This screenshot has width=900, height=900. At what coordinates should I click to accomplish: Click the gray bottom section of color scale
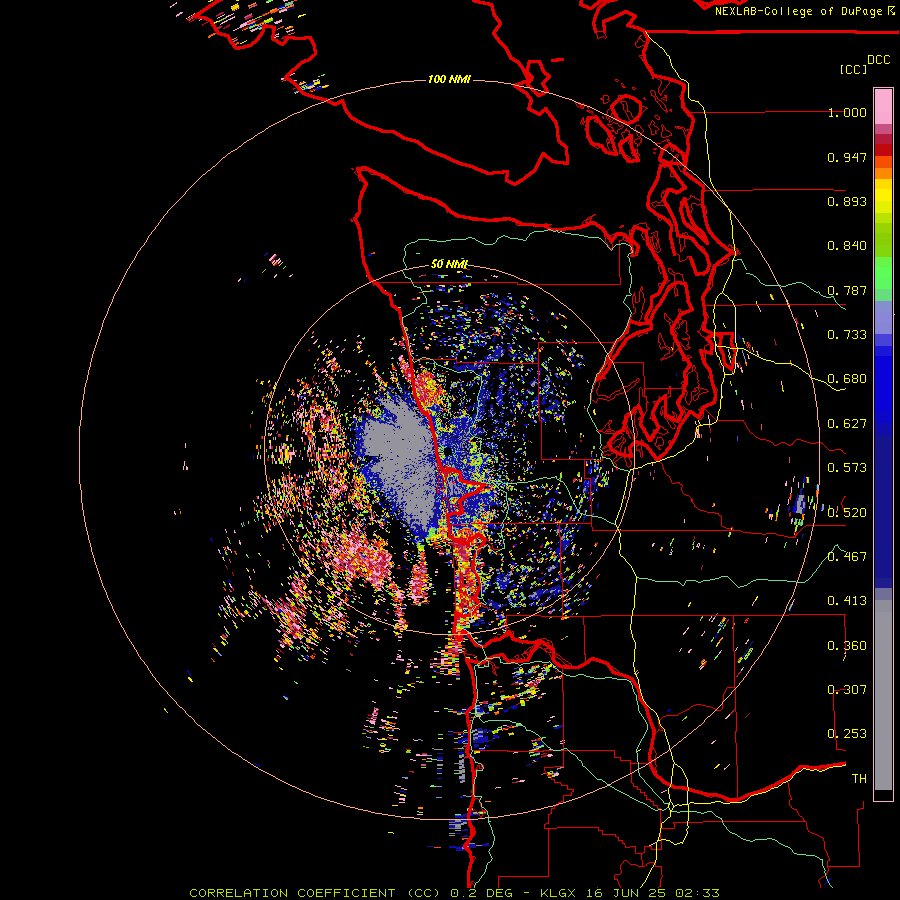(883, 695)
